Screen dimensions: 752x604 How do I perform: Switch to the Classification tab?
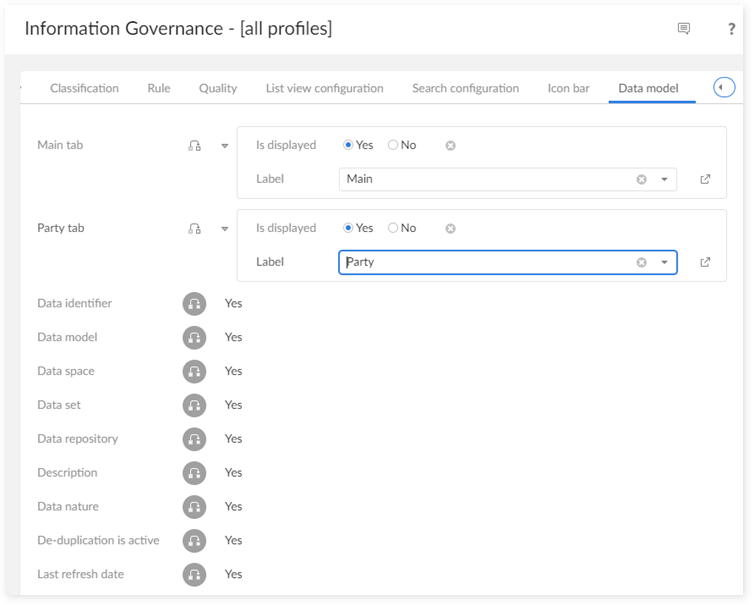click(x=84, y=88)
